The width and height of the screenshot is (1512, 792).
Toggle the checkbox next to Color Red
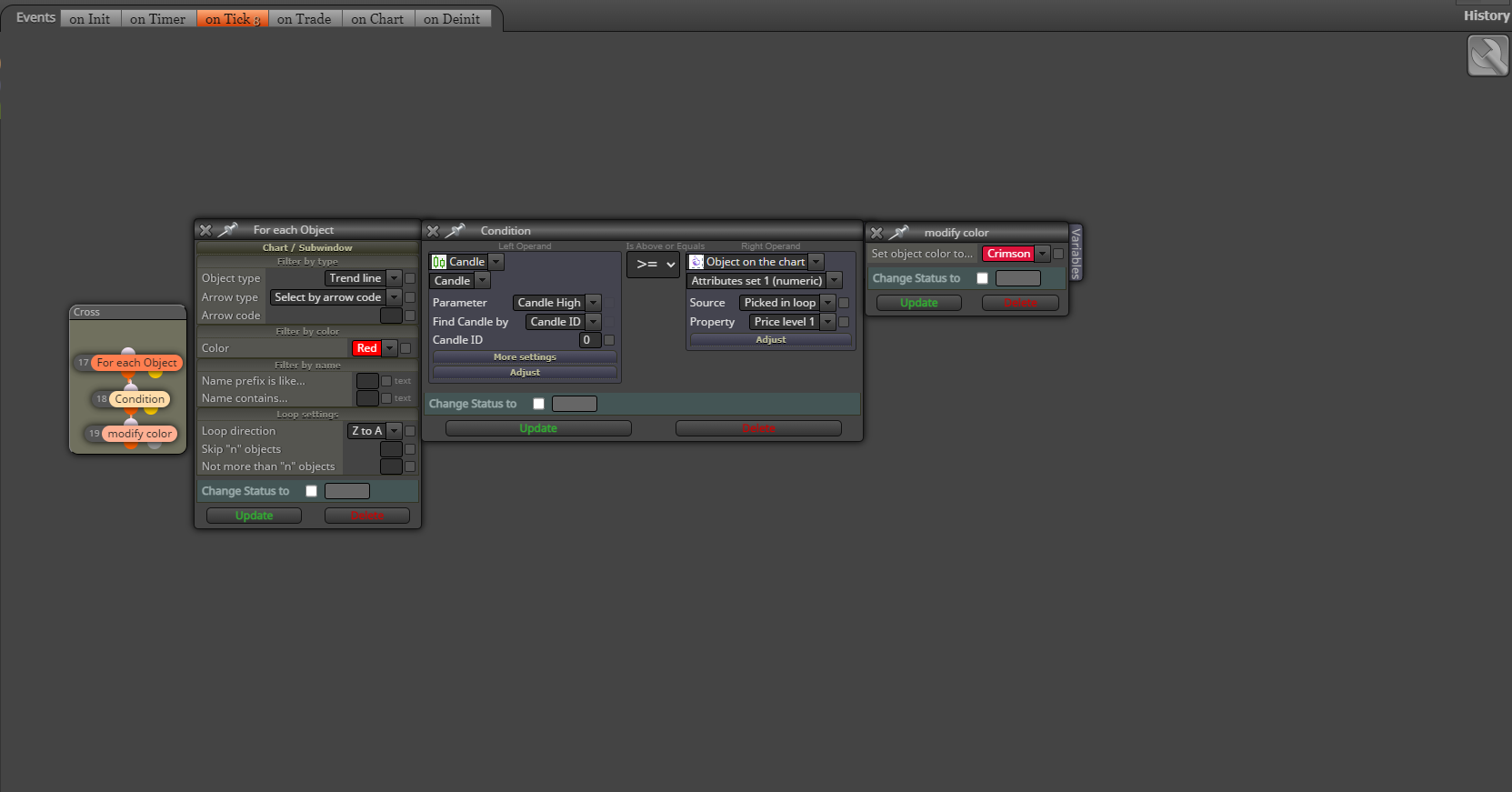406,348
